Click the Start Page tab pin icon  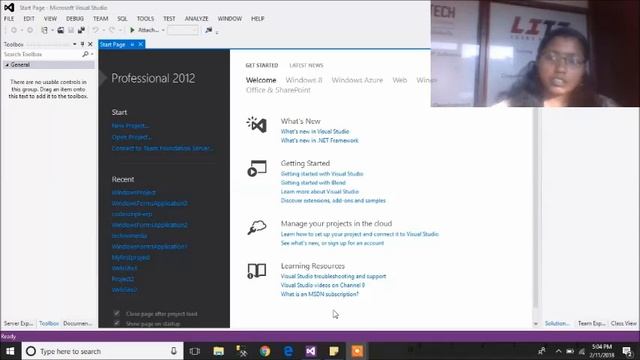pyautogui.click(x=132, y=44)
